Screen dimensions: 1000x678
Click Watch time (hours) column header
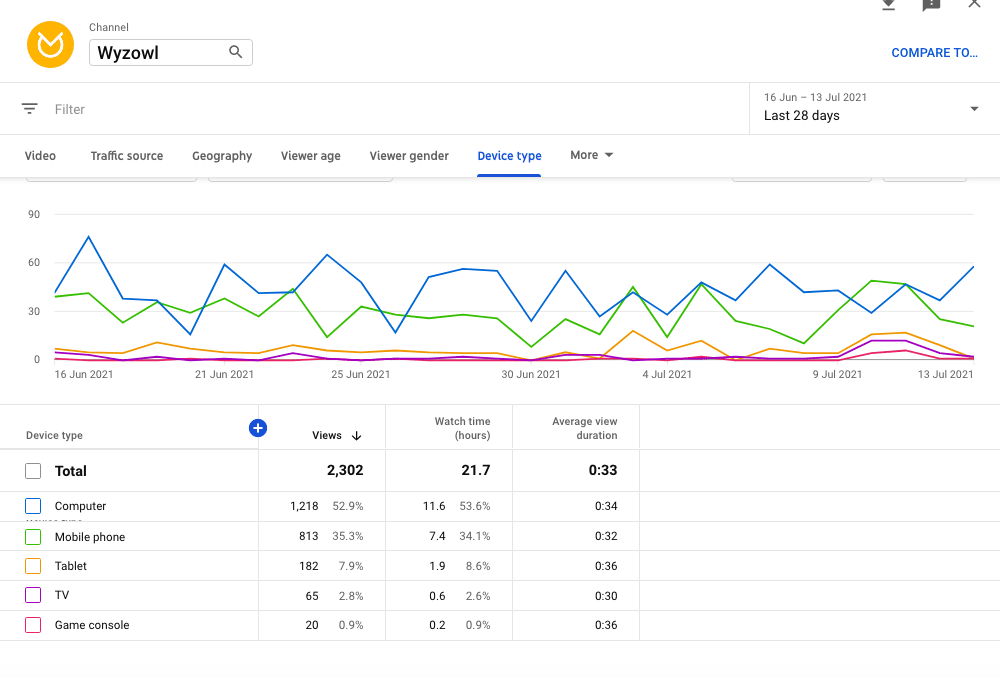click(462, 429)
